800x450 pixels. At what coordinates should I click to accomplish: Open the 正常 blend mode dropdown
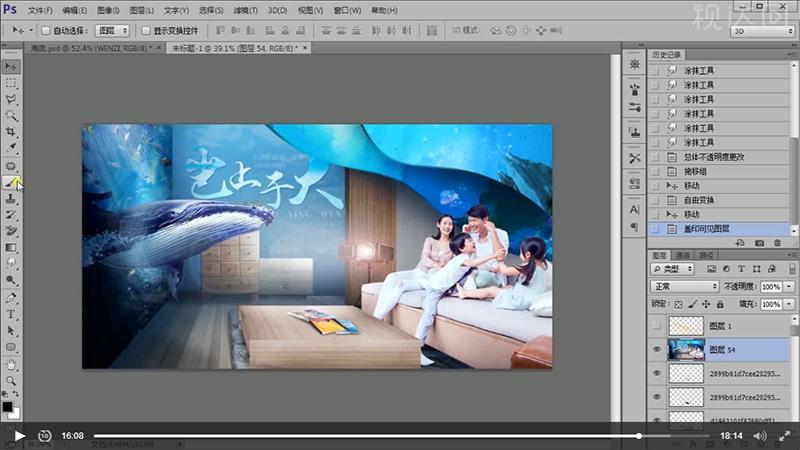[x=684, y=287]
